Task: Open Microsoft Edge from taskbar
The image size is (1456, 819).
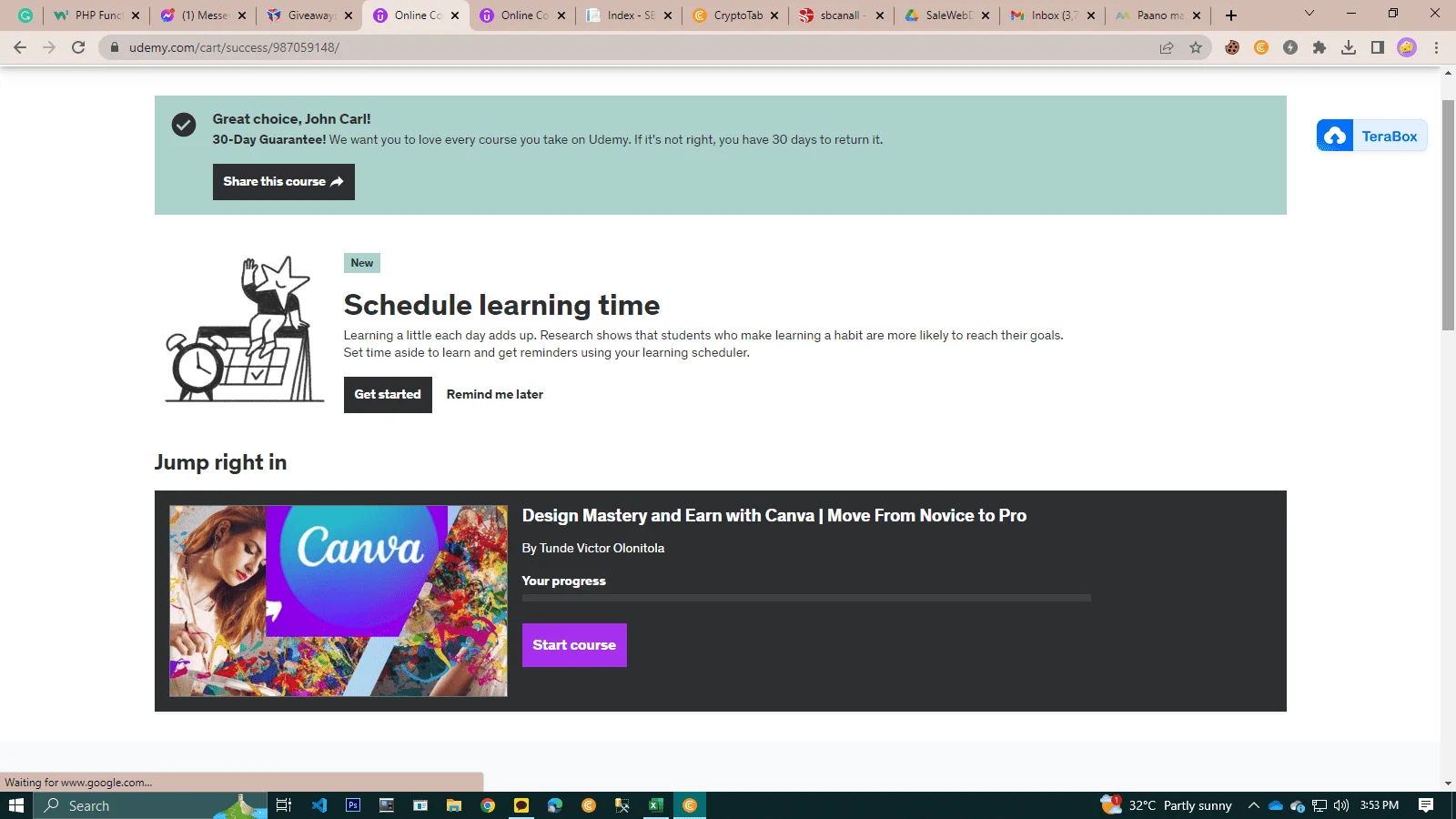Action: (555, 805)
